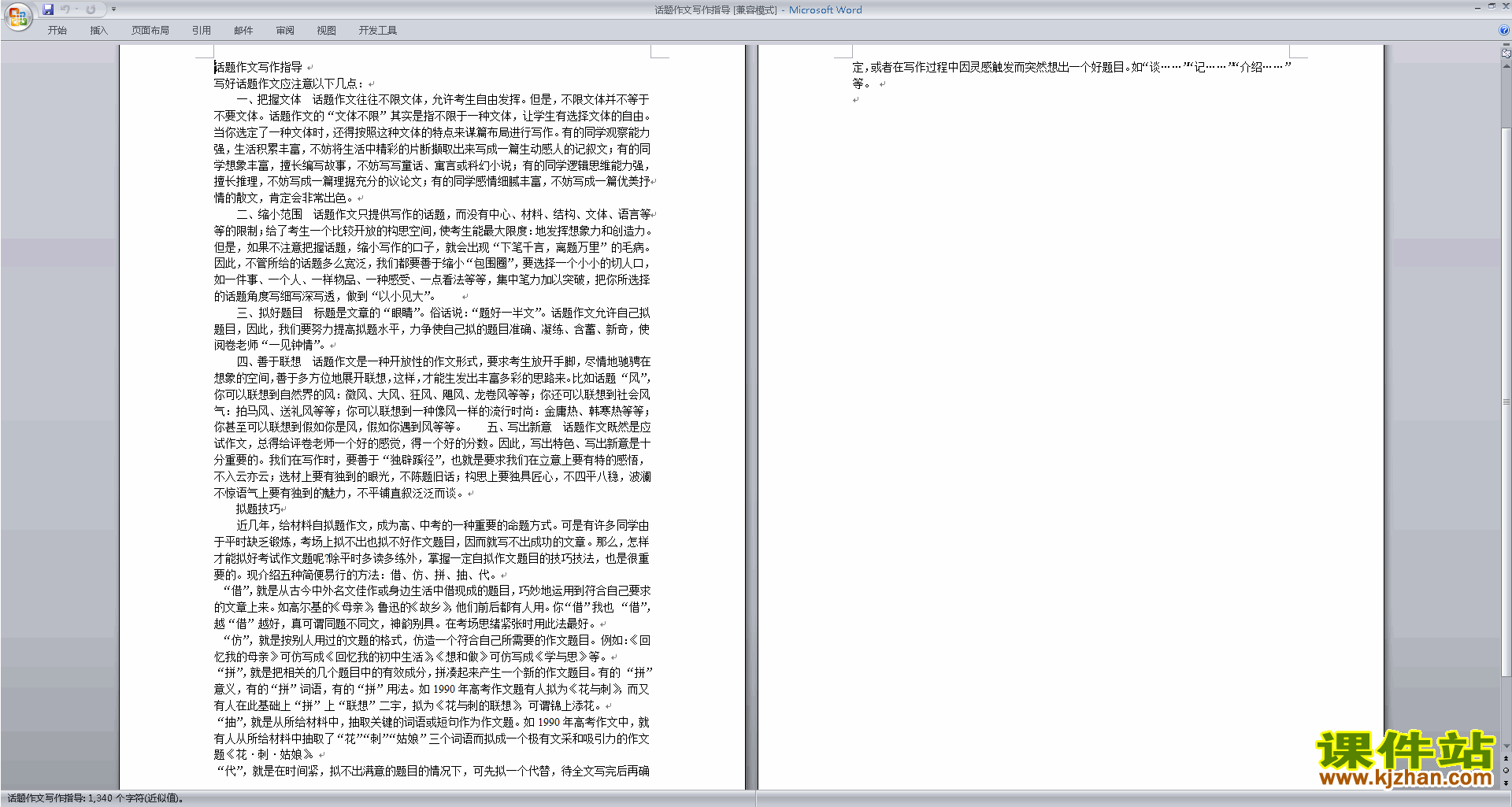Click the paragraph beginning “抽”，就是从所给材料中
Image resolution: width=1512 pixels, height=807 pixels.
tap(432, 739)
